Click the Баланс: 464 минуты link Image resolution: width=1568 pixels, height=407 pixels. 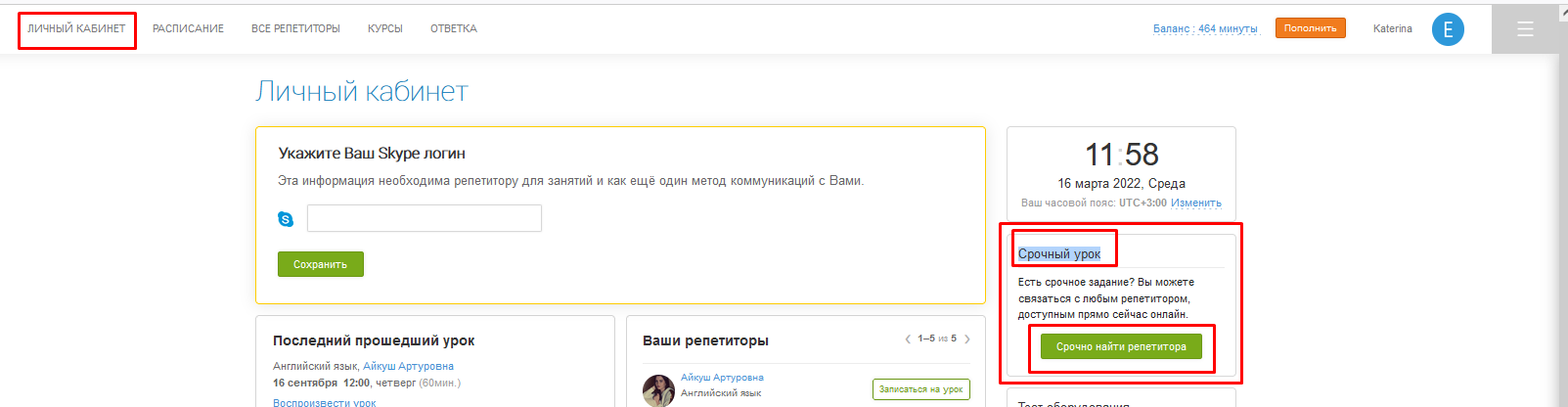pos(1205,29)
